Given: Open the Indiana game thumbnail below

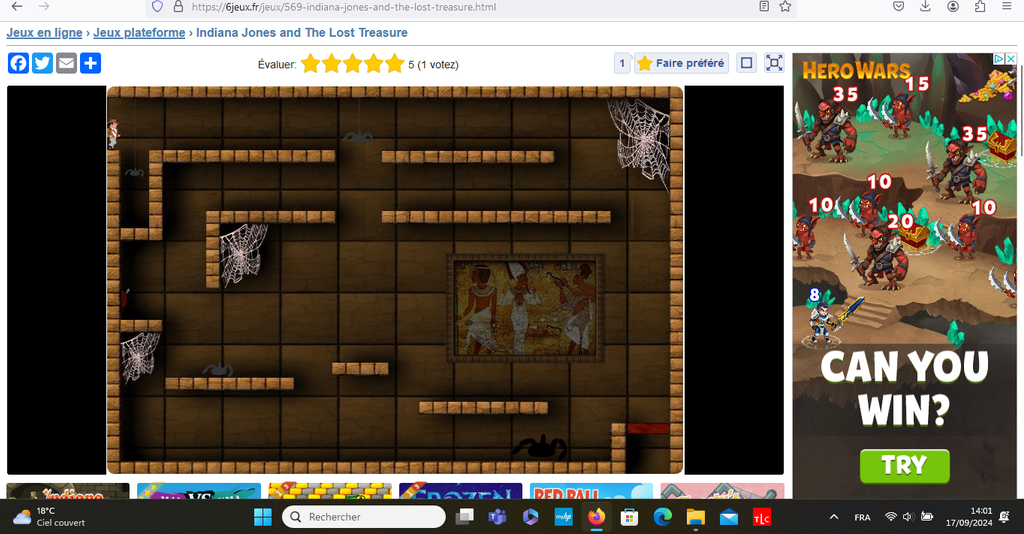Looking at the screenshot, I should [68, 491].
